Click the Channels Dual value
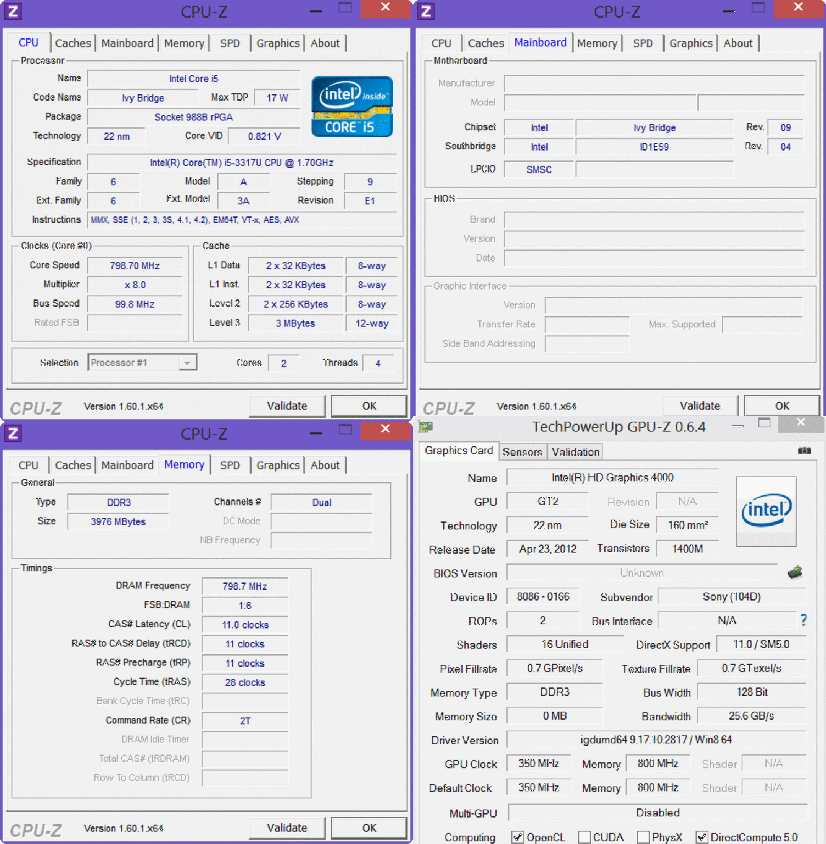 (321, 503)
